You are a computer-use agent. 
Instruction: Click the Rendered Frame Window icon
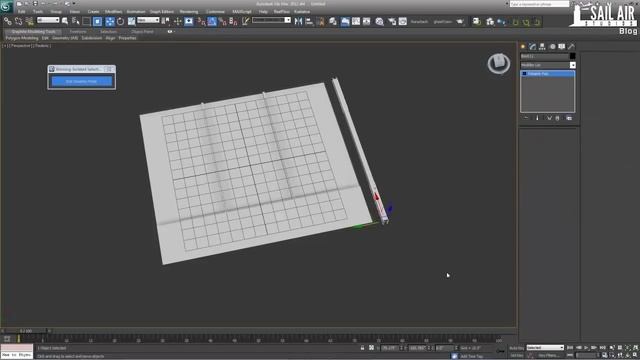[x=402, y=21]
